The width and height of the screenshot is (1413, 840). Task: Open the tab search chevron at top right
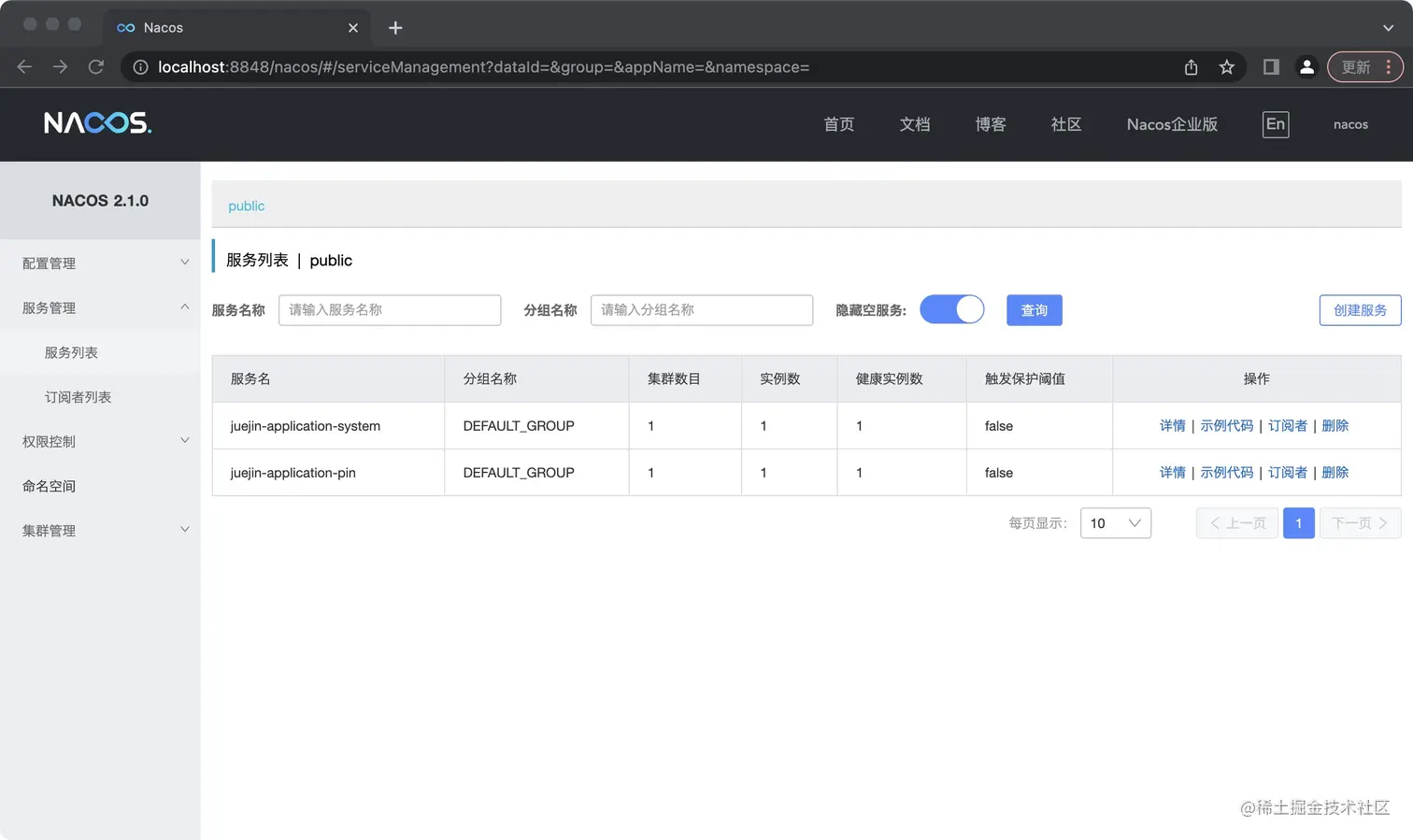(x=1388, y=28)
